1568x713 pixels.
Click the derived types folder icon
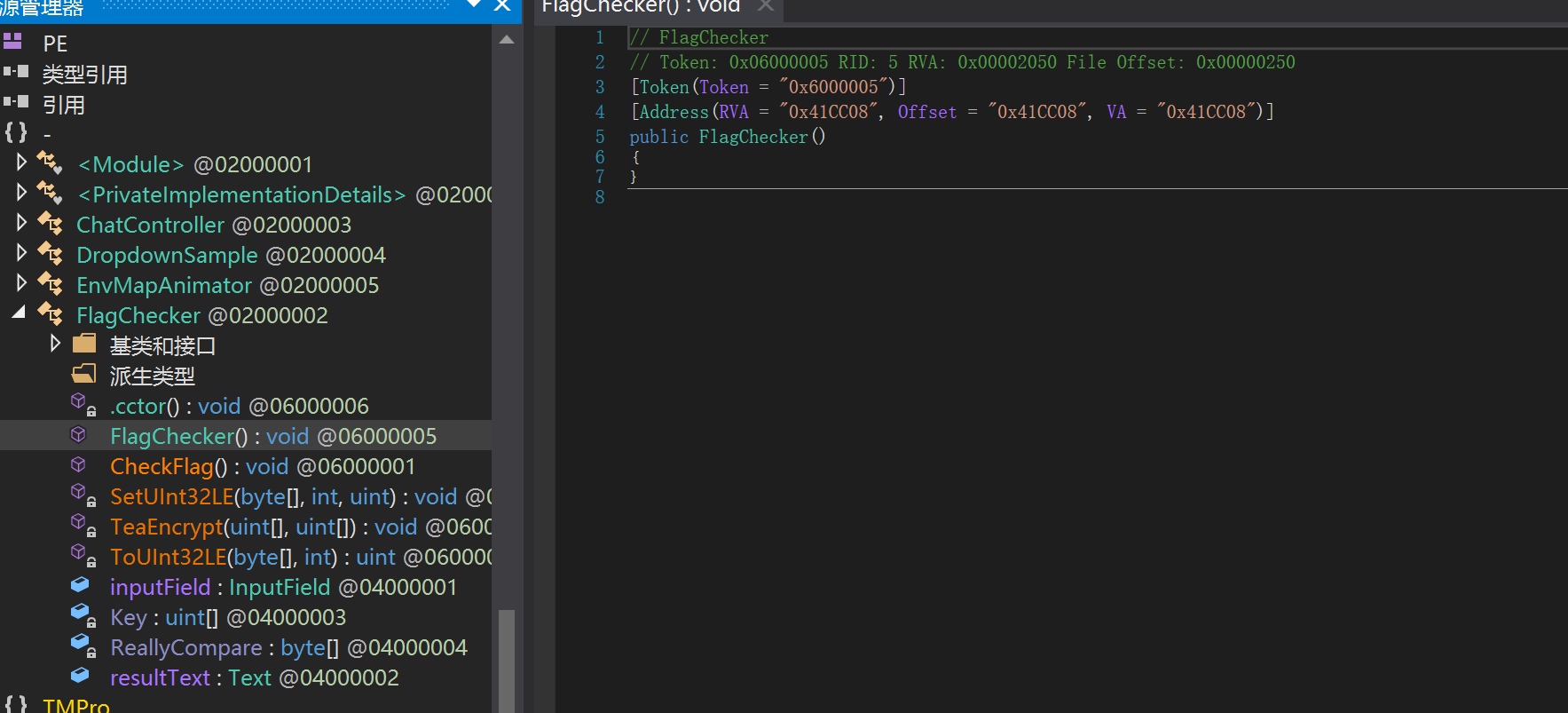pyautogui.click(x=84, y=375)
